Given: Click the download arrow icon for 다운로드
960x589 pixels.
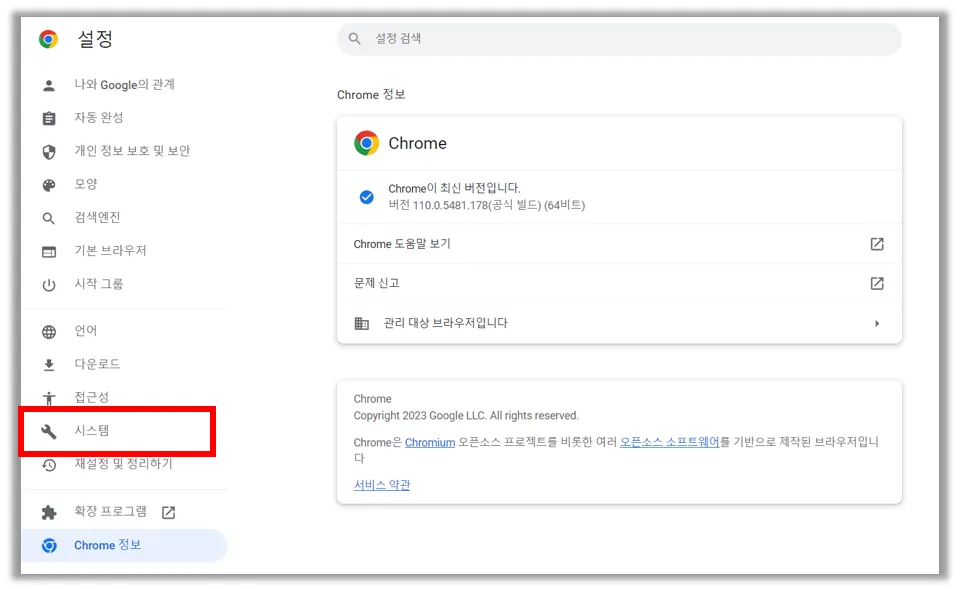Looking at the screenshot, I should [x=49, y=365].
